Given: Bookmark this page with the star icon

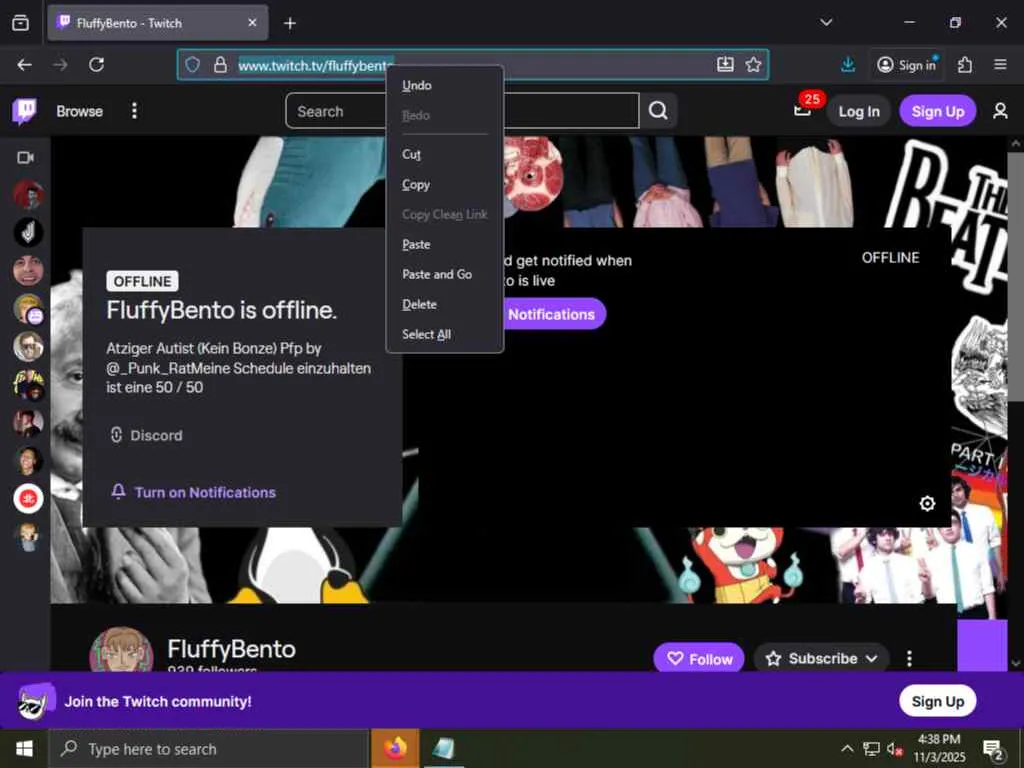Looking at the screenshot, I should [754, 65].
